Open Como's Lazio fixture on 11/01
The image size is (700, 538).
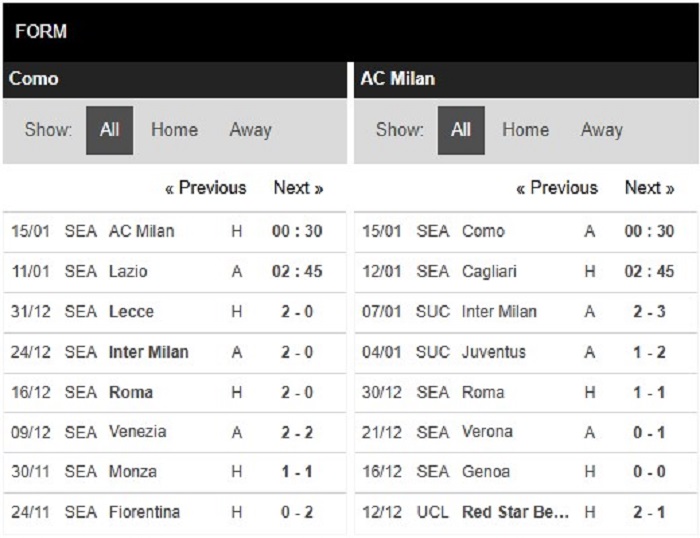coord(175,271)
